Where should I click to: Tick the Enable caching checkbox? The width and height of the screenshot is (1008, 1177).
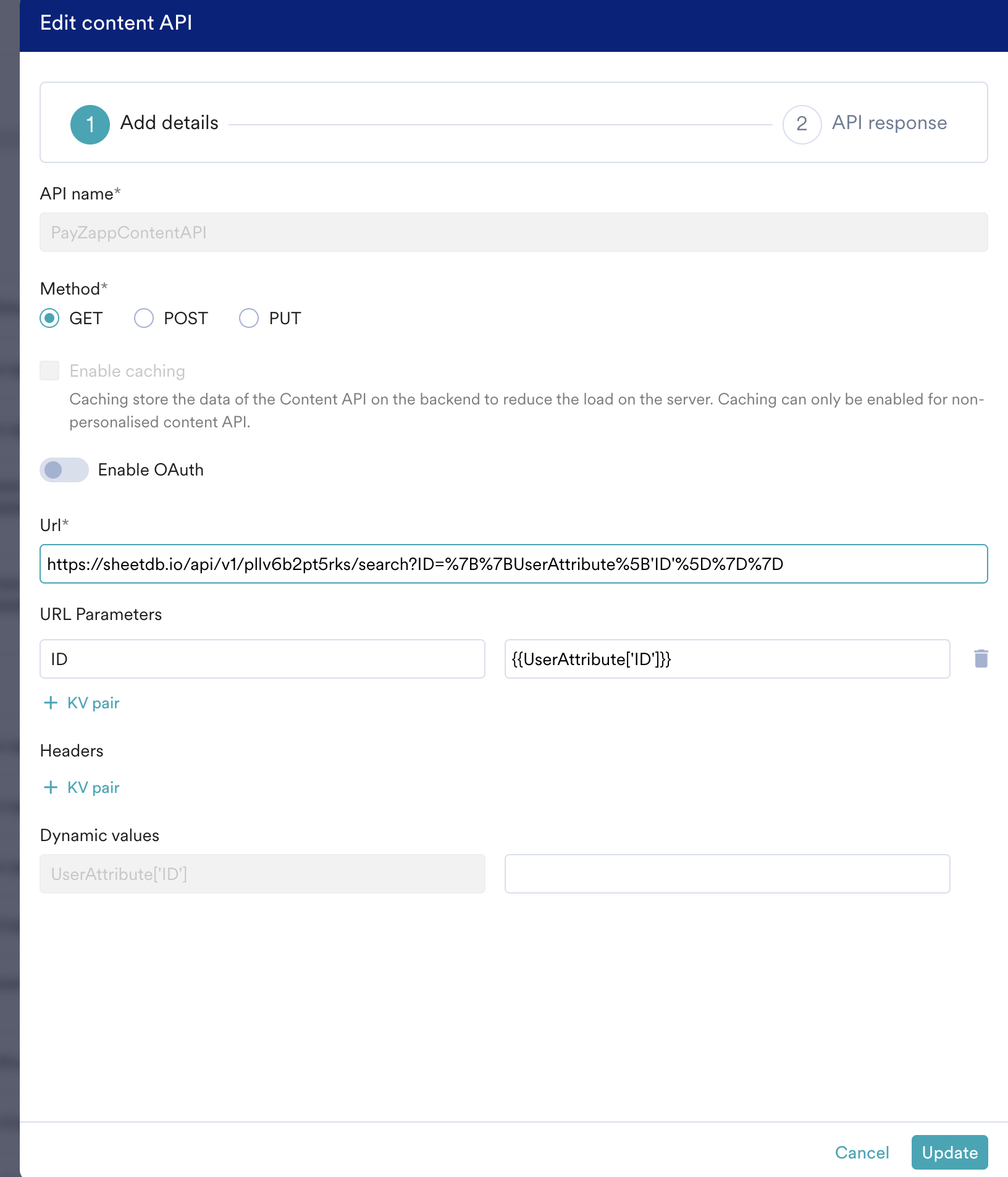coord(49,371)
